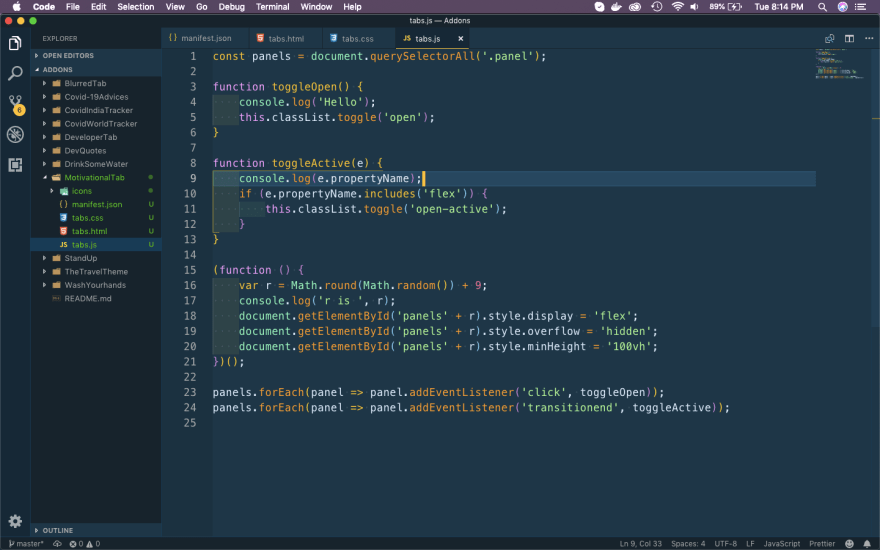This screenshot has width=880, height=550.
Task: Open Source Control view with badge
Action: coord(15,104)
